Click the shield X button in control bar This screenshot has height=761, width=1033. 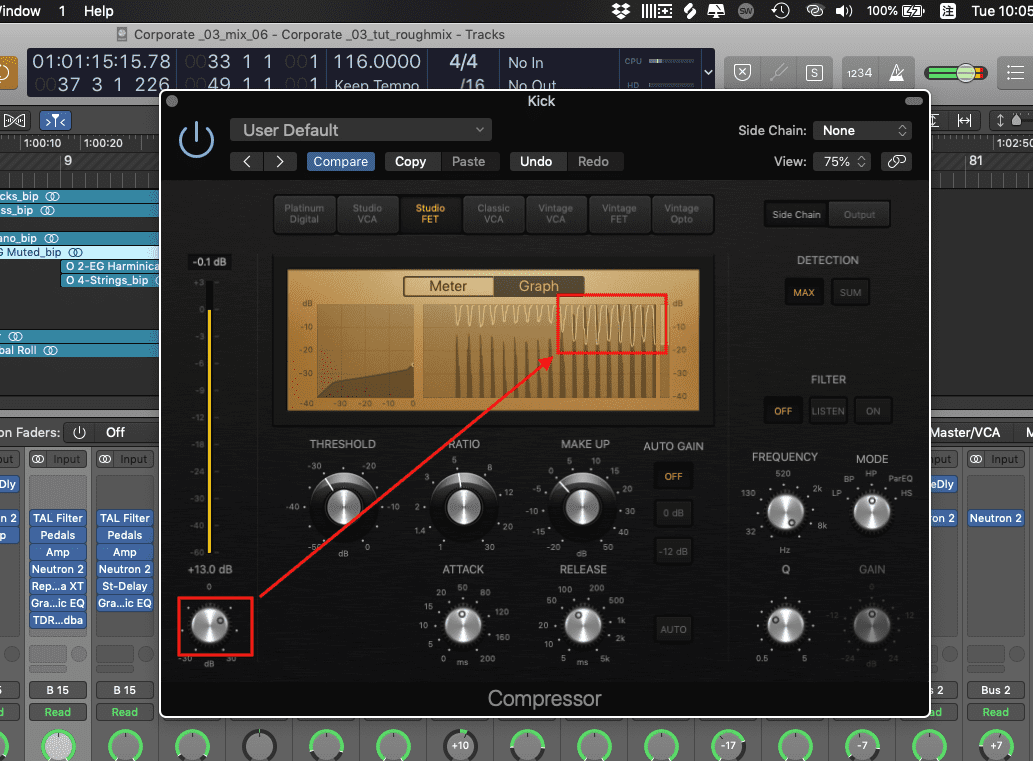click(x=742, y=72)
